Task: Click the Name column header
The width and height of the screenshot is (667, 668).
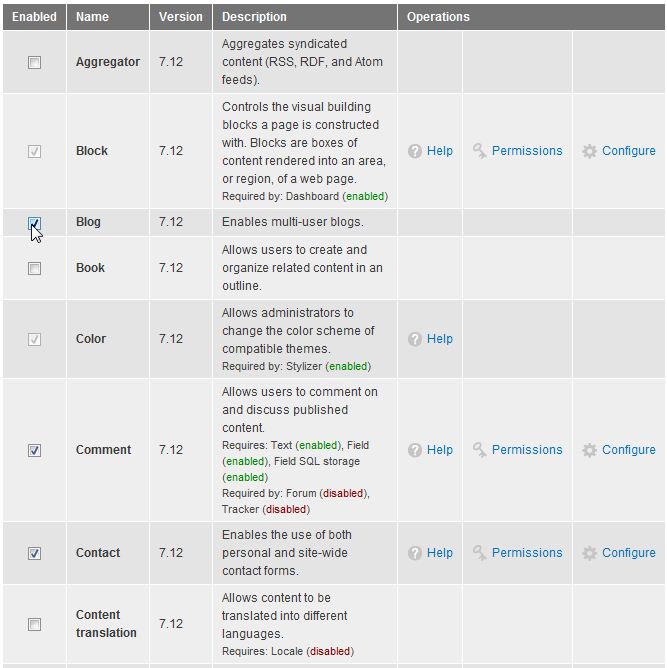Action: [x=92, y=17]
